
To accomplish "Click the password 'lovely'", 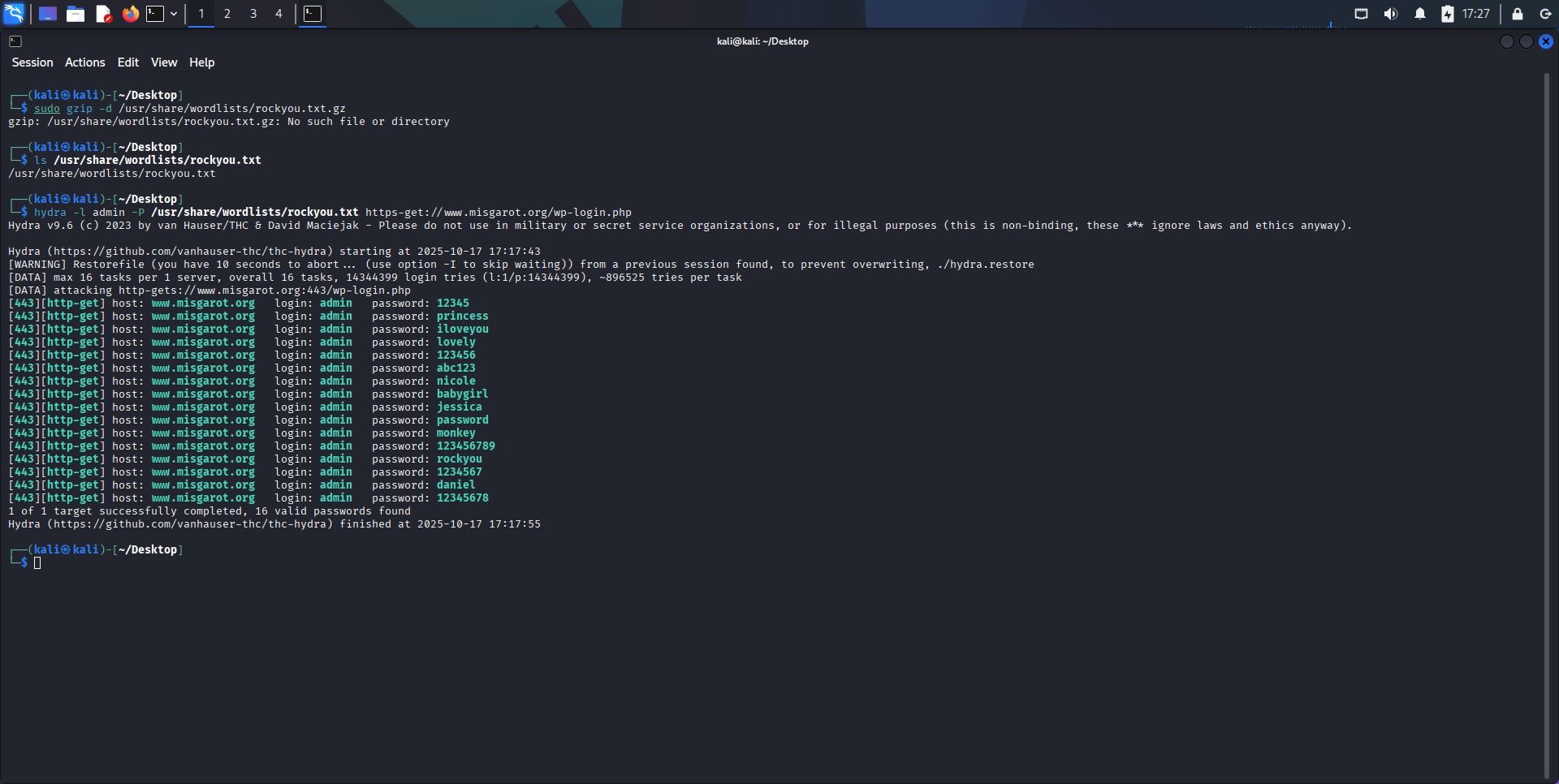I will [x=456, y=342].
